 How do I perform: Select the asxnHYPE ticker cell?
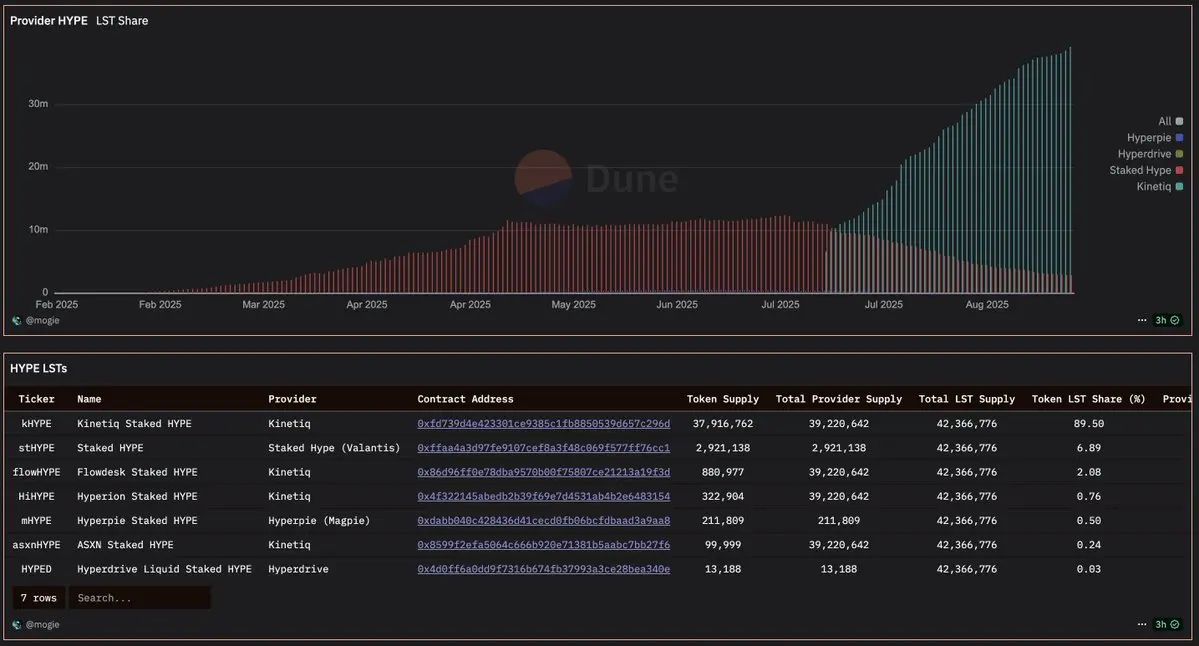[36, 545]
